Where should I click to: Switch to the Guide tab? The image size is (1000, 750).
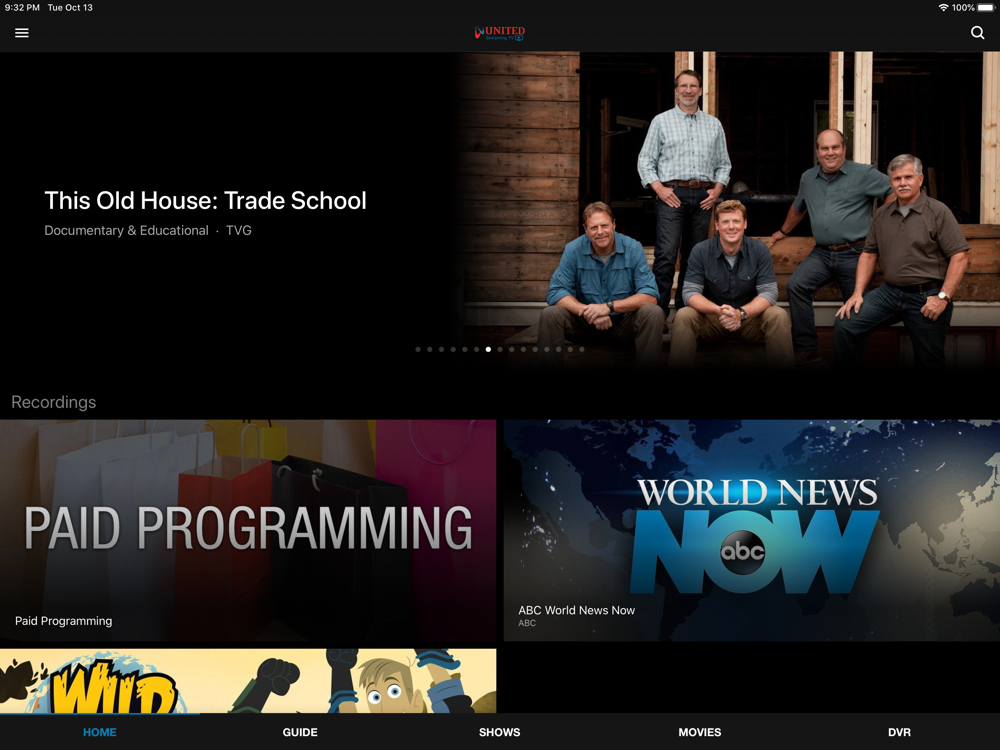[300, 732]
